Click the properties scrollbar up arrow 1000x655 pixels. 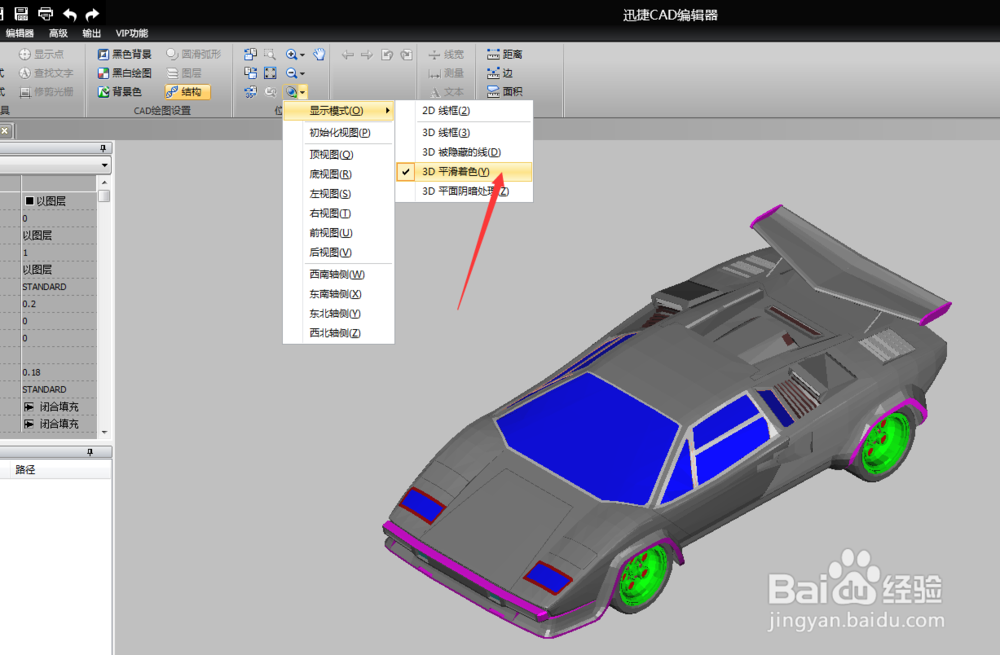click(104, 182)
